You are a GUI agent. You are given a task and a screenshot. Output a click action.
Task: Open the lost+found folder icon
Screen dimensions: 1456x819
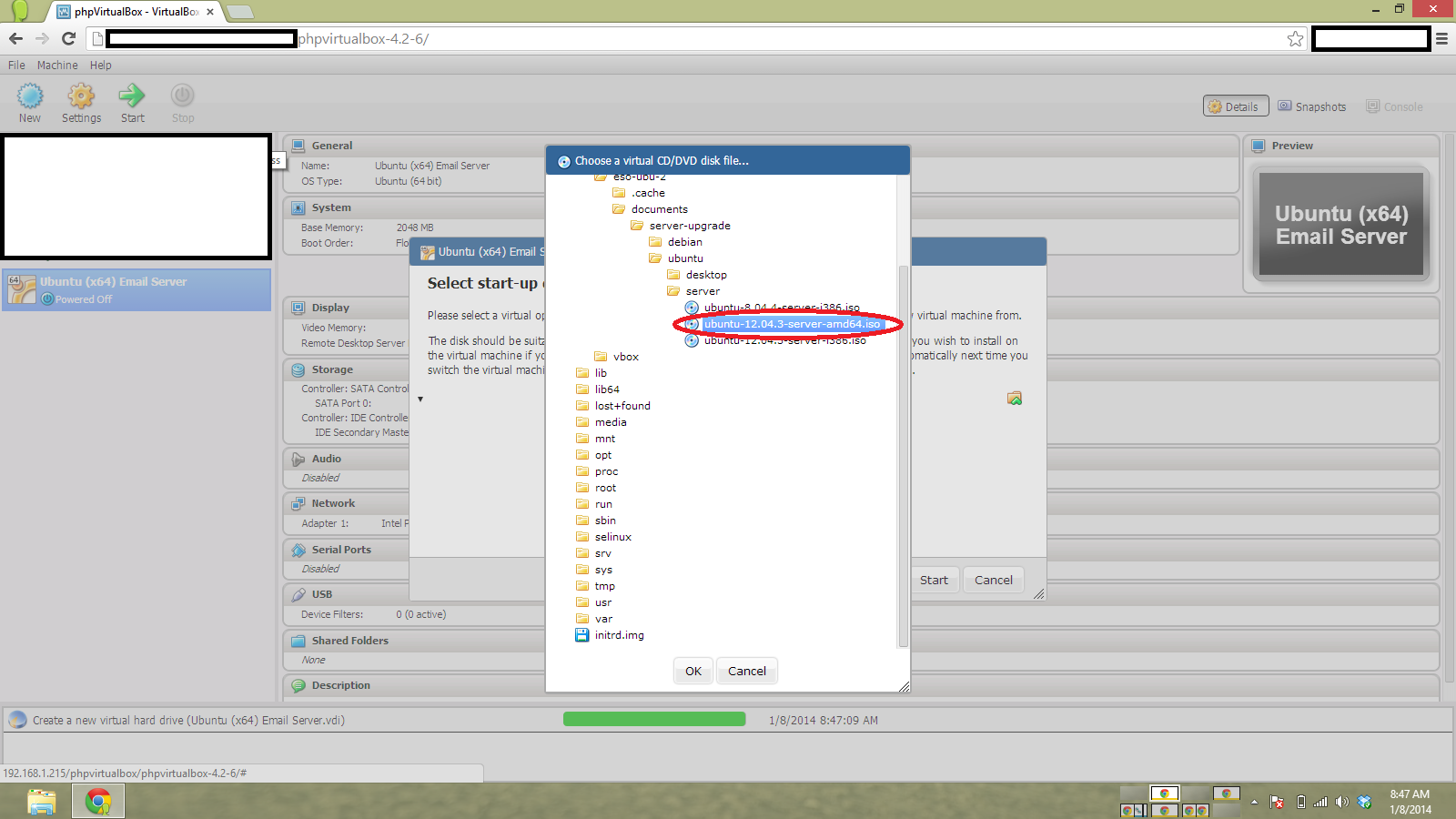click(582, 406)
